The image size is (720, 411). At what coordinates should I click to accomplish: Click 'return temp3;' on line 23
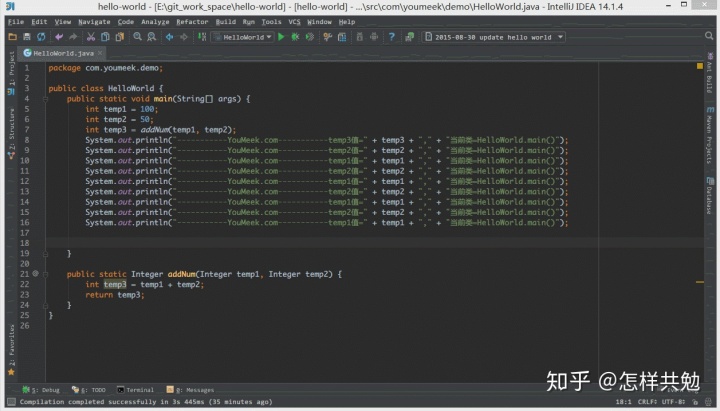[x=115, y=295]
